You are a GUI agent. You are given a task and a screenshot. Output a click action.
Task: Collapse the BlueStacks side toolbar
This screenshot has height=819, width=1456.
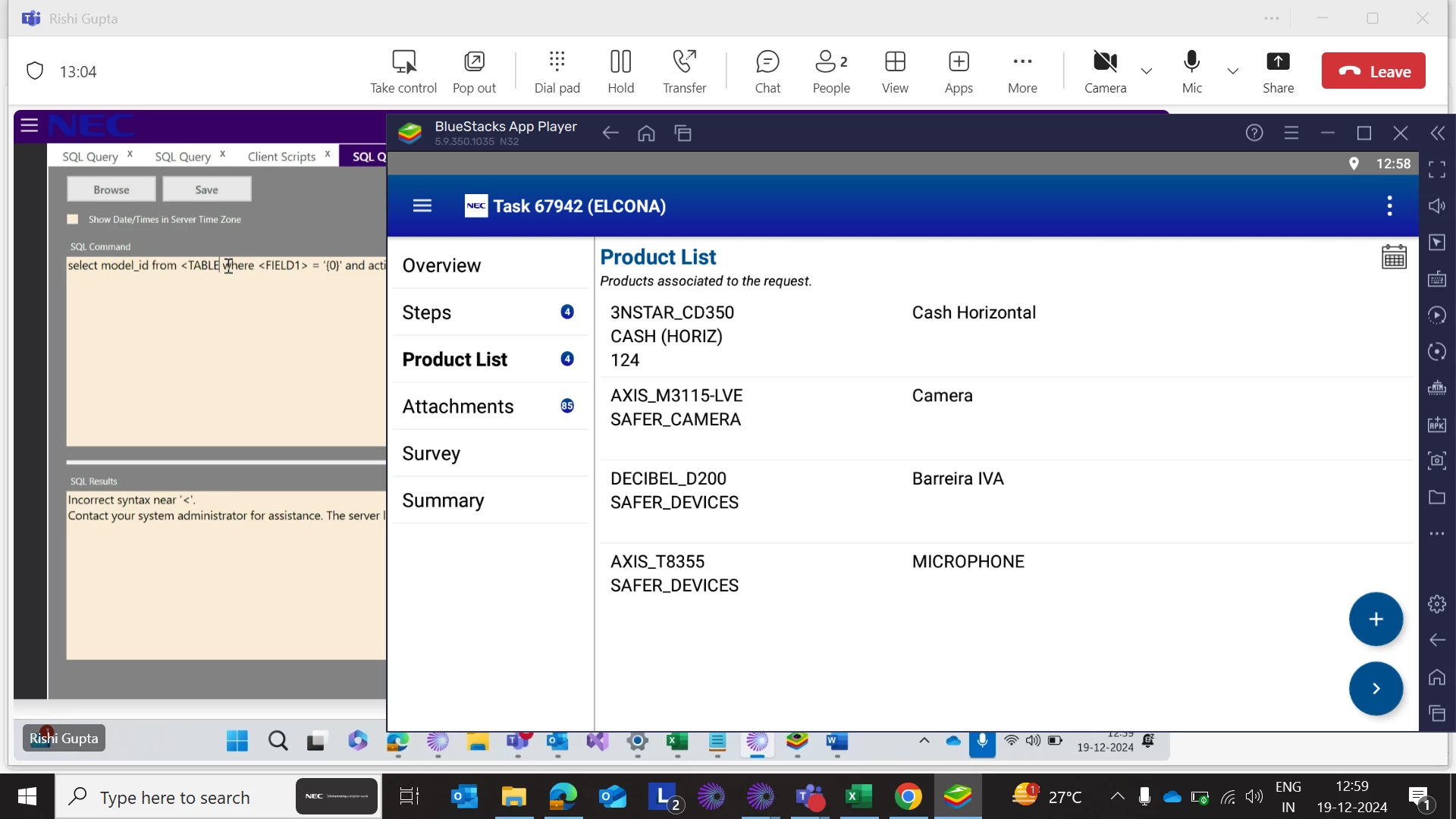point(1438,133)
